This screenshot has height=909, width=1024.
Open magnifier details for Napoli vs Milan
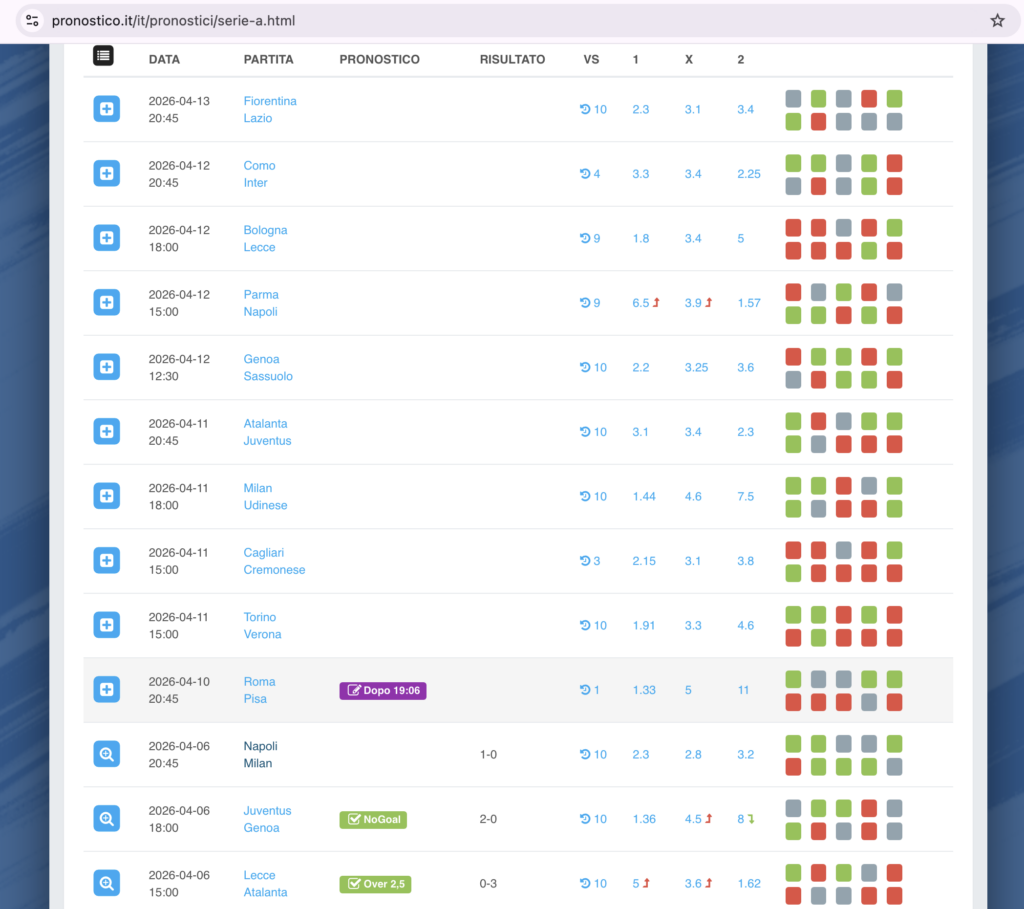coord(107,755)
